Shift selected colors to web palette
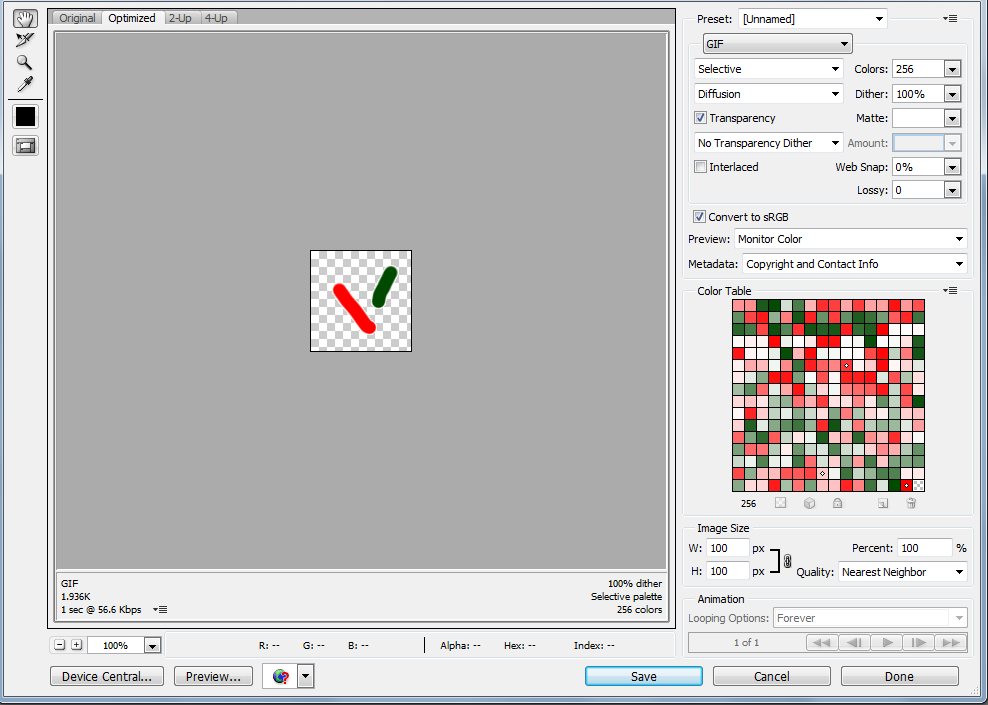988x705 pixels. (809, 503)
